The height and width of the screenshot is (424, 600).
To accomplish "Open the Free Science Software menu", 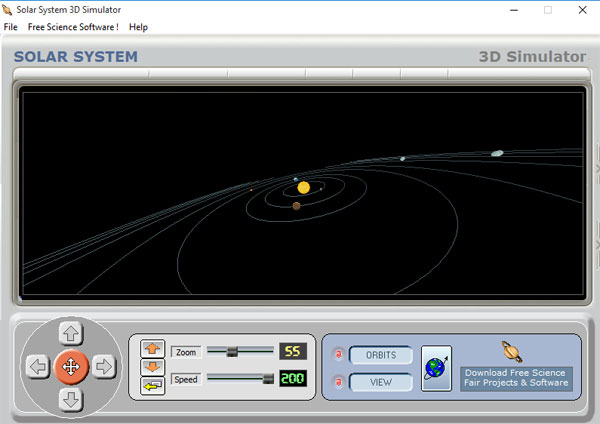I will point(73,27).
